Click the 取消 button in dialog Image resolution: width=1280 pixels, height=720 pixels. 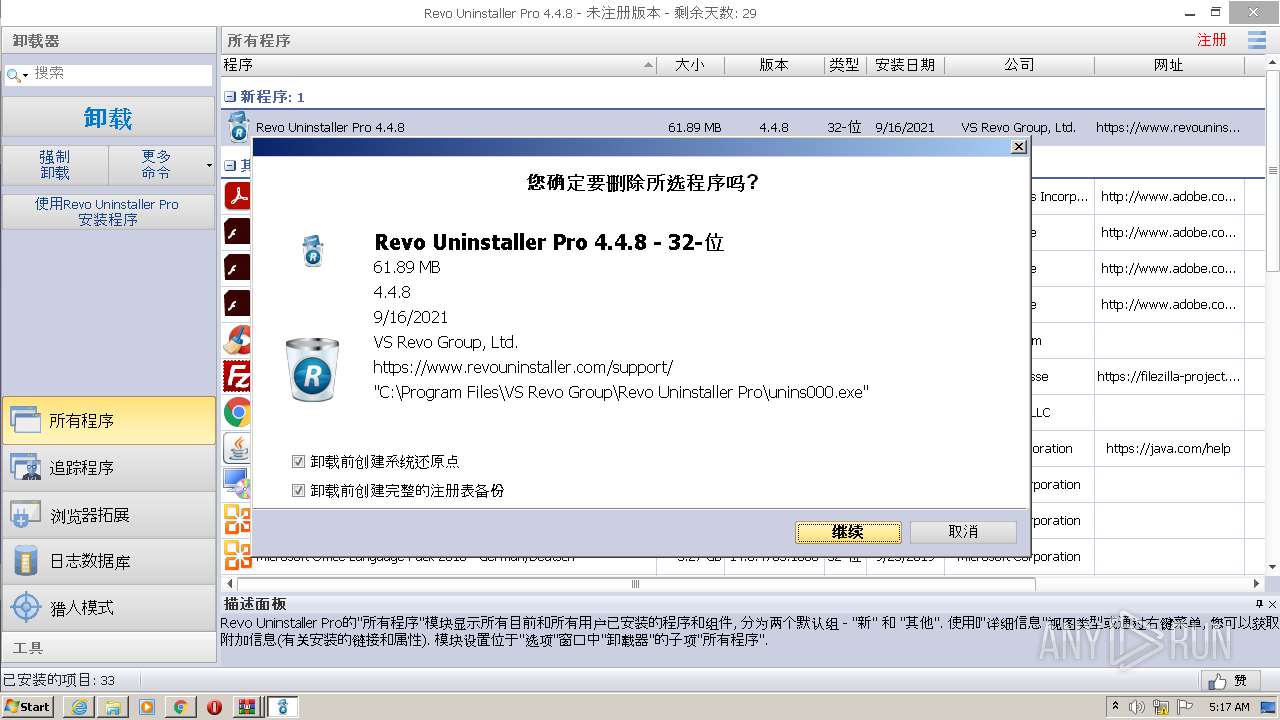coord(963,532)
